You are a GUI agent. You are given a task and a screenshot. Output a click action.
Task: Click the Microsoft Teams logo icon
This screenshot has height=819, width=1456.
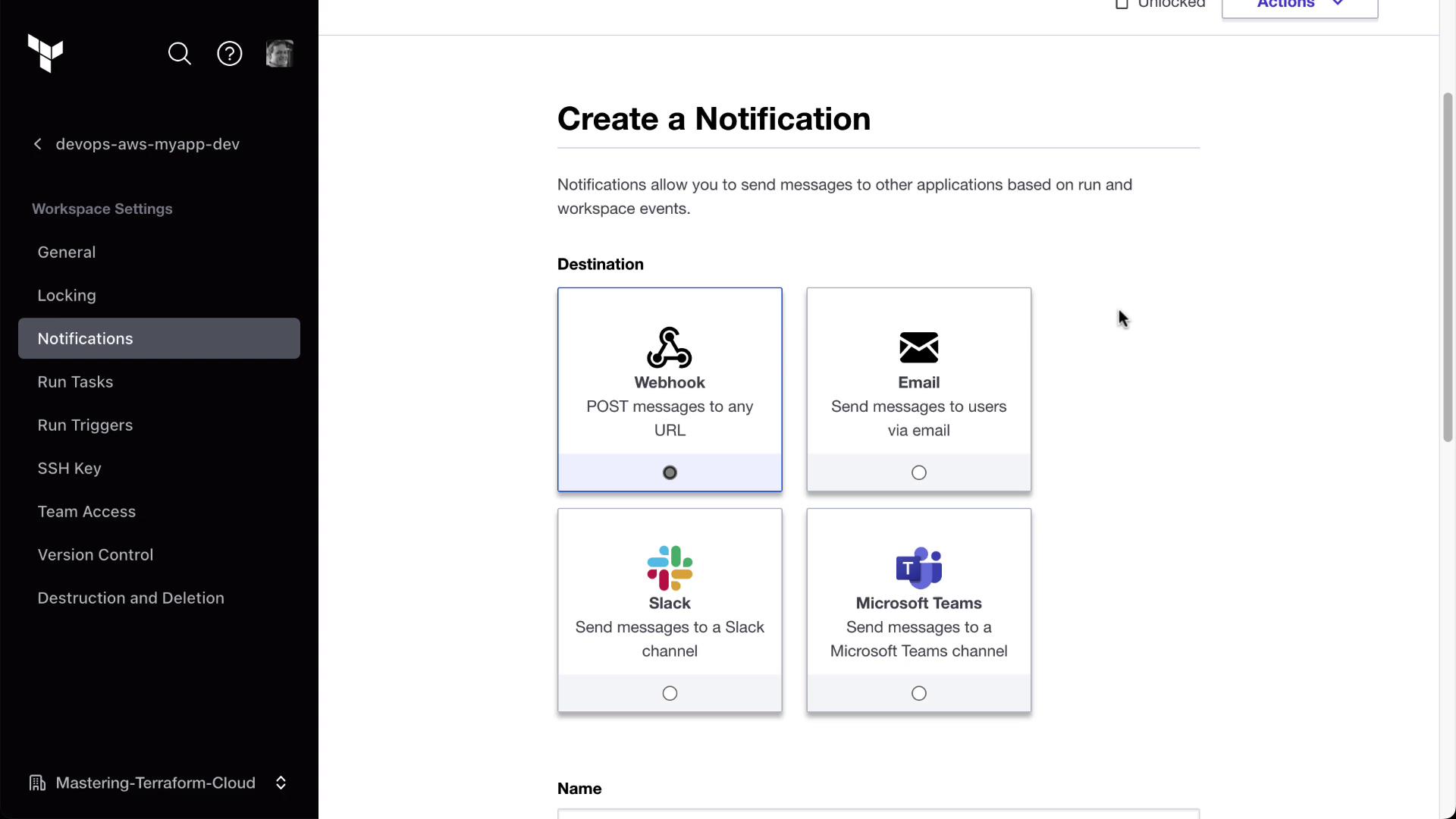pyautogui.click(x=918, y=568)
